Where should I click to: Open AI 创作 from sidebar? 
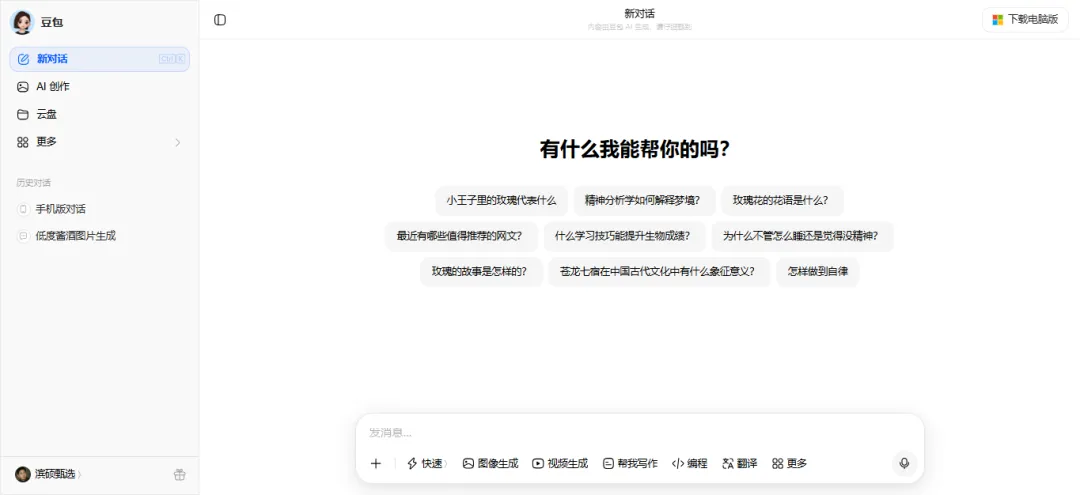pyautogui.click(x=99, y=87)
